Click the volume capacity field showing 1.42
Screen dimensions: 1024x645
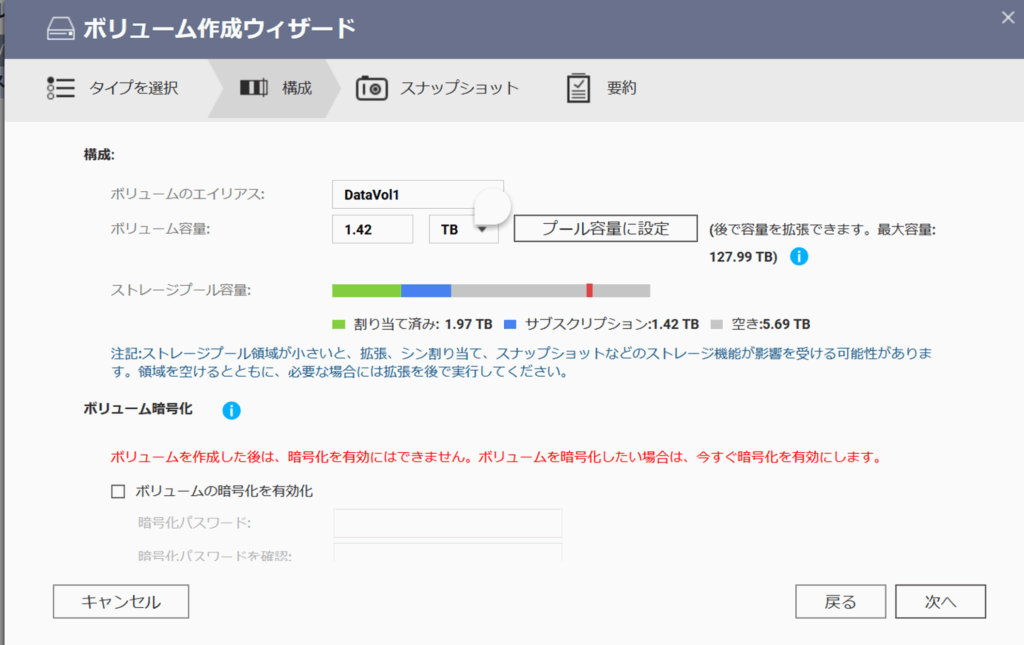point(372,229)
